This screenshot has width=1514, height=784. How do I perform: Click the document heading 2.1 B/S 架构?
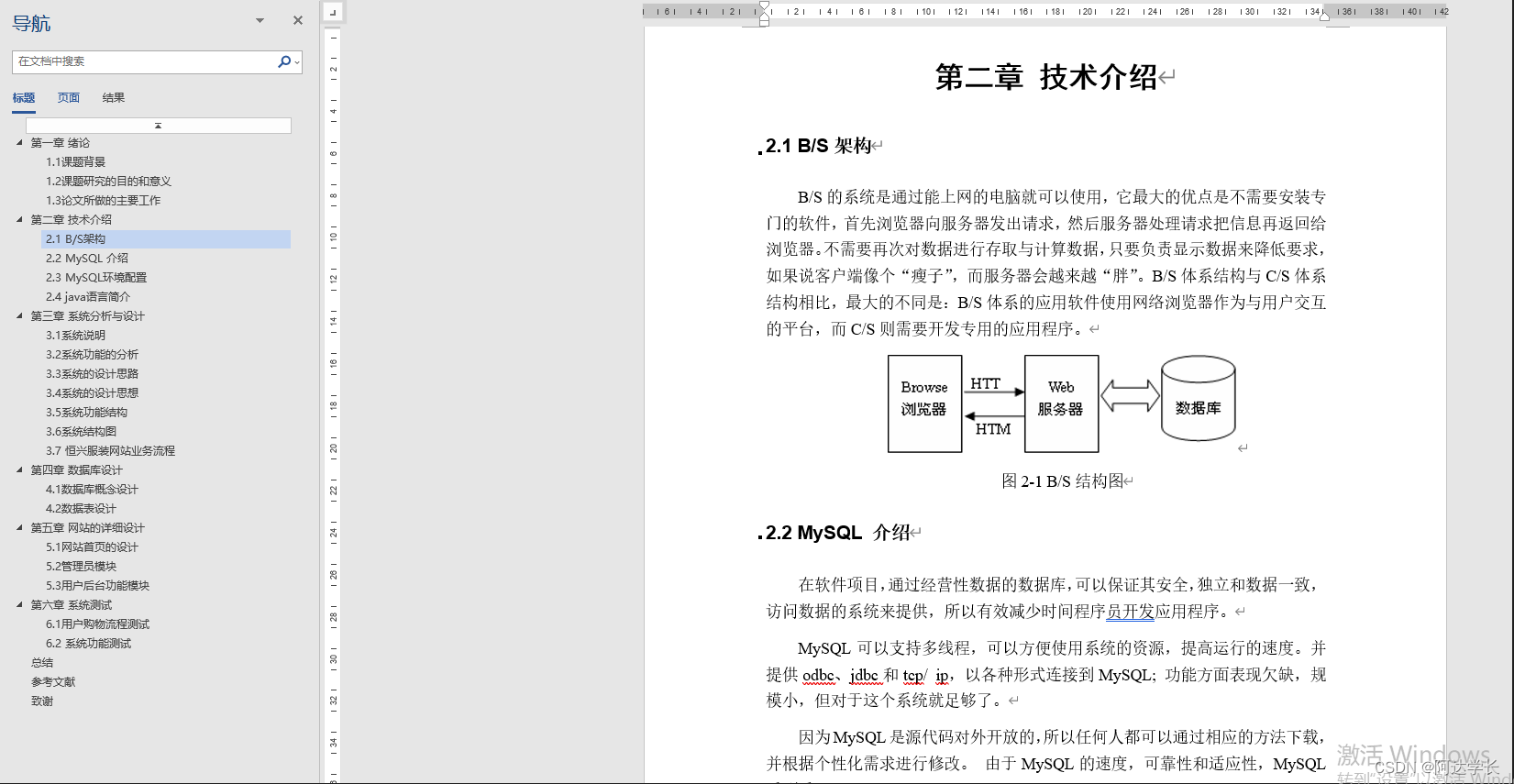click(819, 146)
